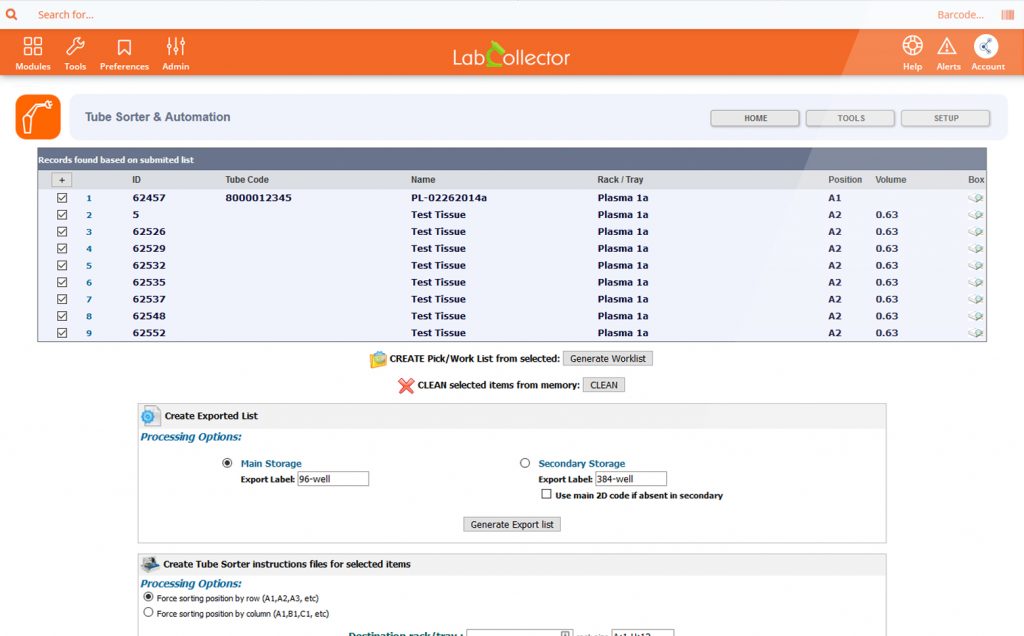Click the search magnifier icon
The height and width of the screenshot is (636, 1024).
(x=11, y=14)
